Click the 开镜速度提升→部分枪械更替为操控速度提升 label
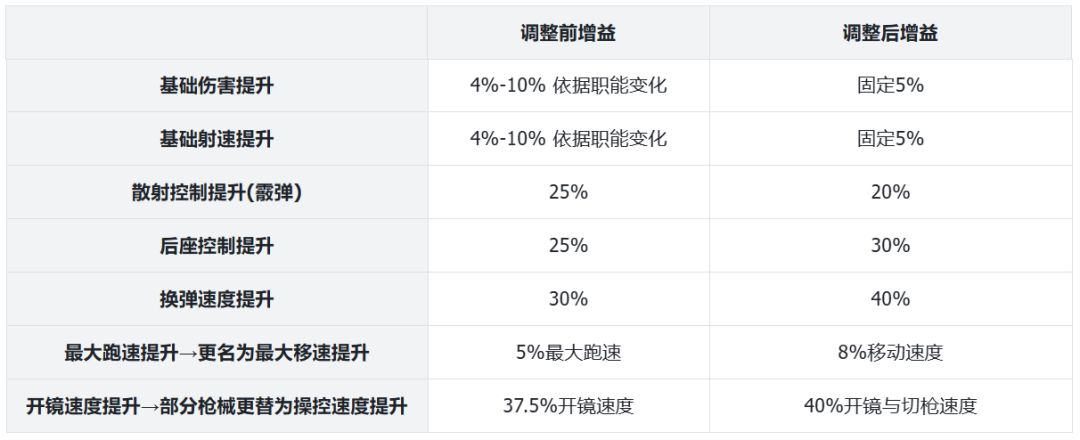The height and width of the screenshot is (440, 1080). pos(216,406)
